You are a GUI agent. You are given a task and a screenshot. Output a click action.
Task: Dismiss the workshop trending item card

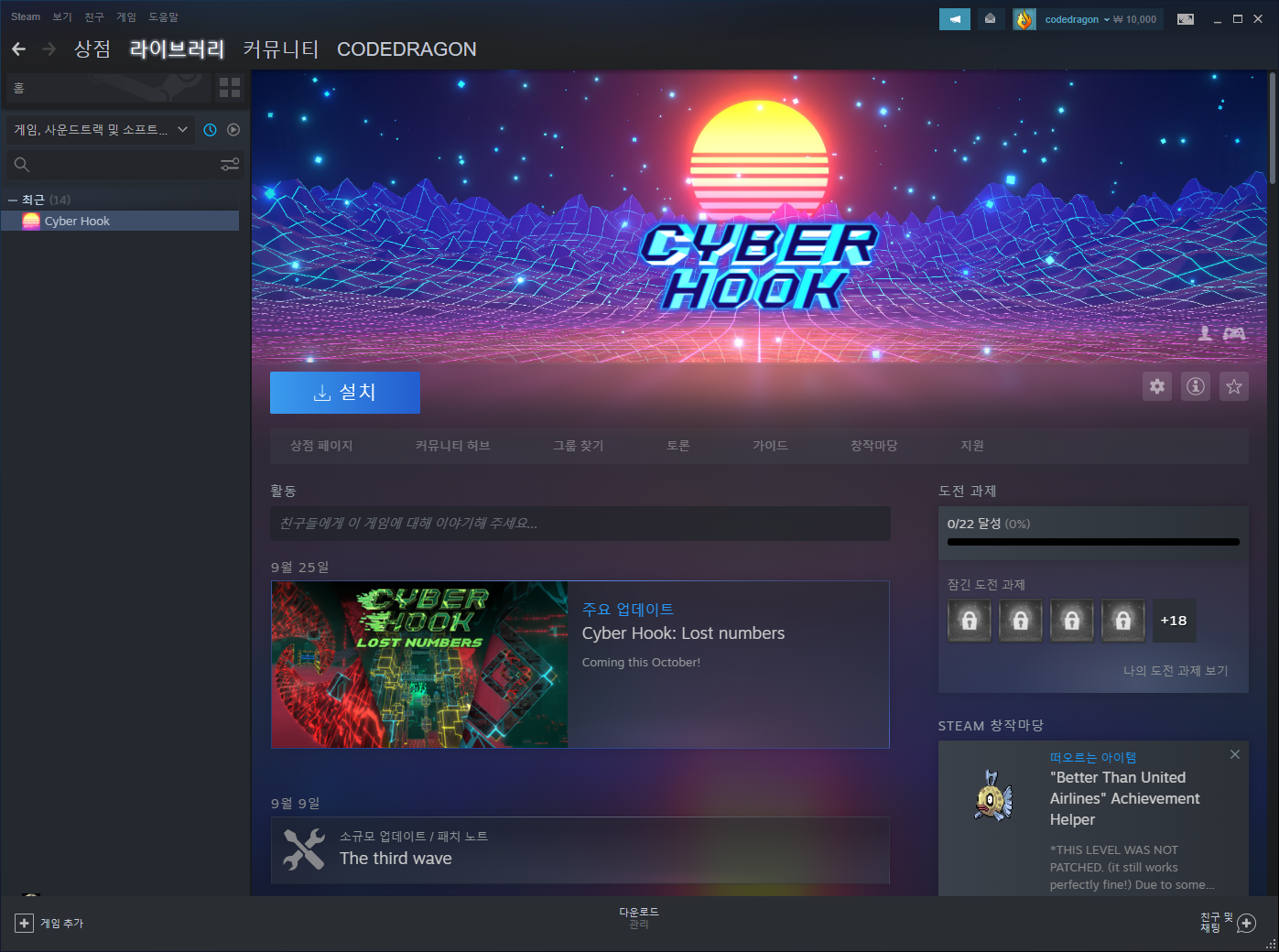pos(1235,754)
